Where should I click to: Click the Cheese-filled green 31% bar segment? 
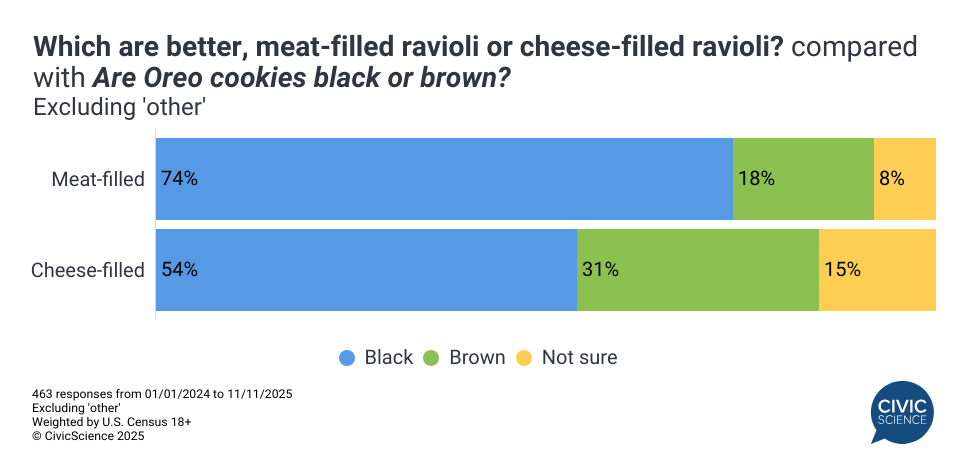pyautogui.click(x=698, y=270)
